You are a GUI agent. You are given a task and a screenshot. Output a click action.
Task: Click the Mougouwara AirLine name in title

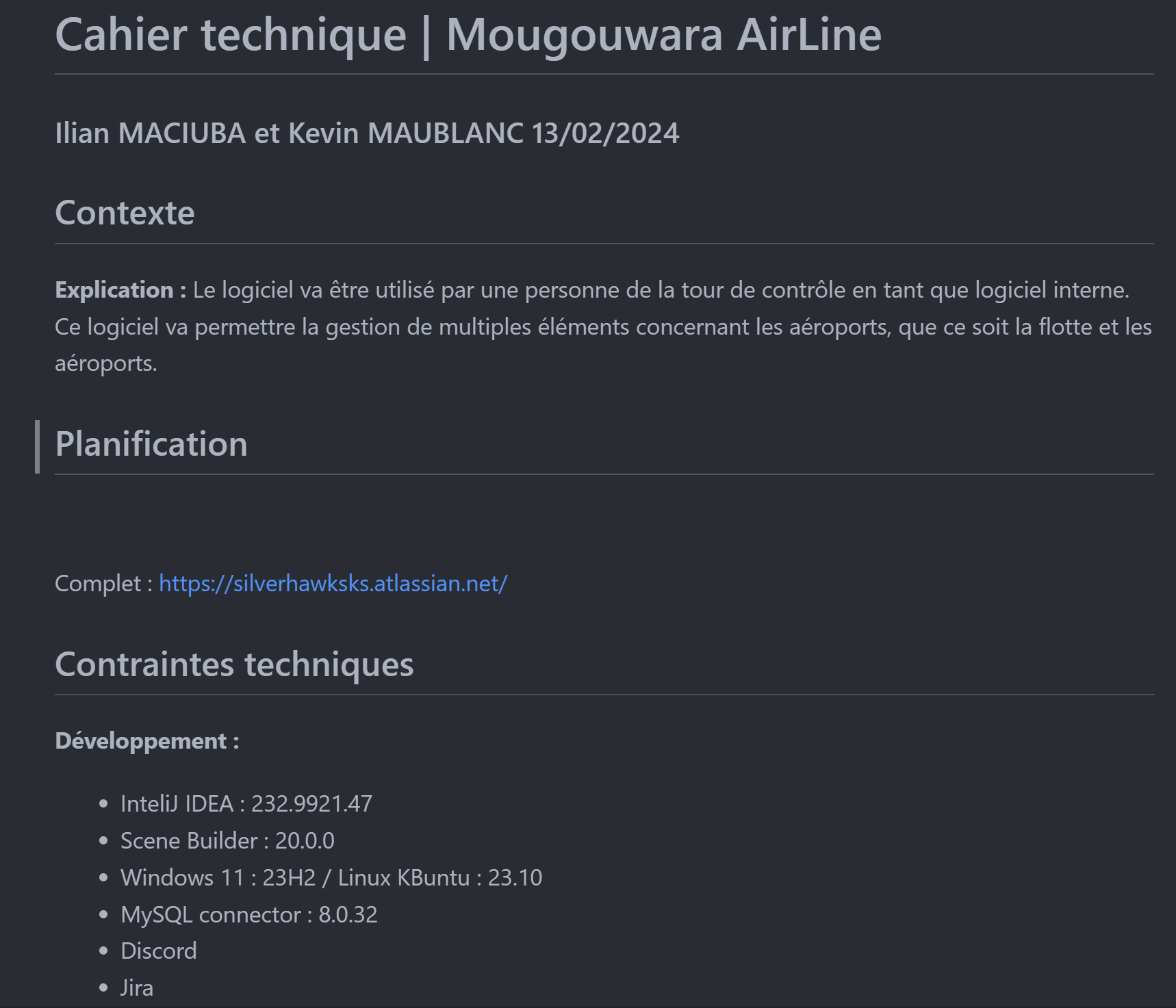pos(663,35)
